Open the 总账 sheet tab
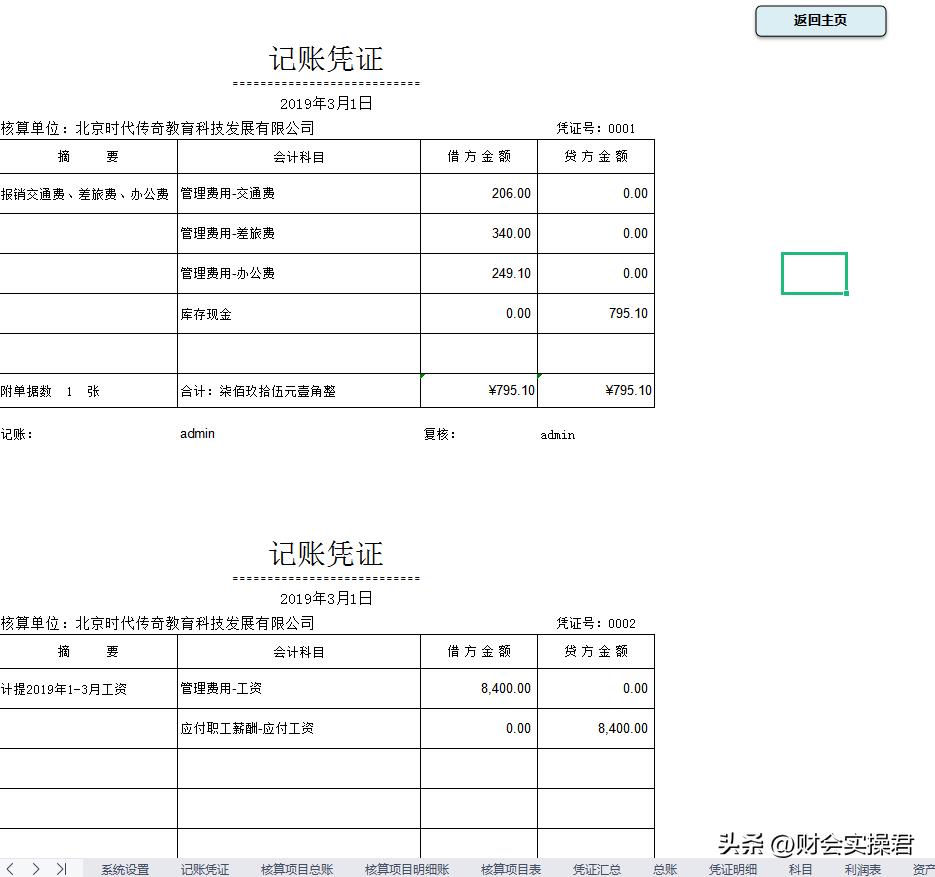The width and height of the screenshot is (935, 877). (665, 869)
